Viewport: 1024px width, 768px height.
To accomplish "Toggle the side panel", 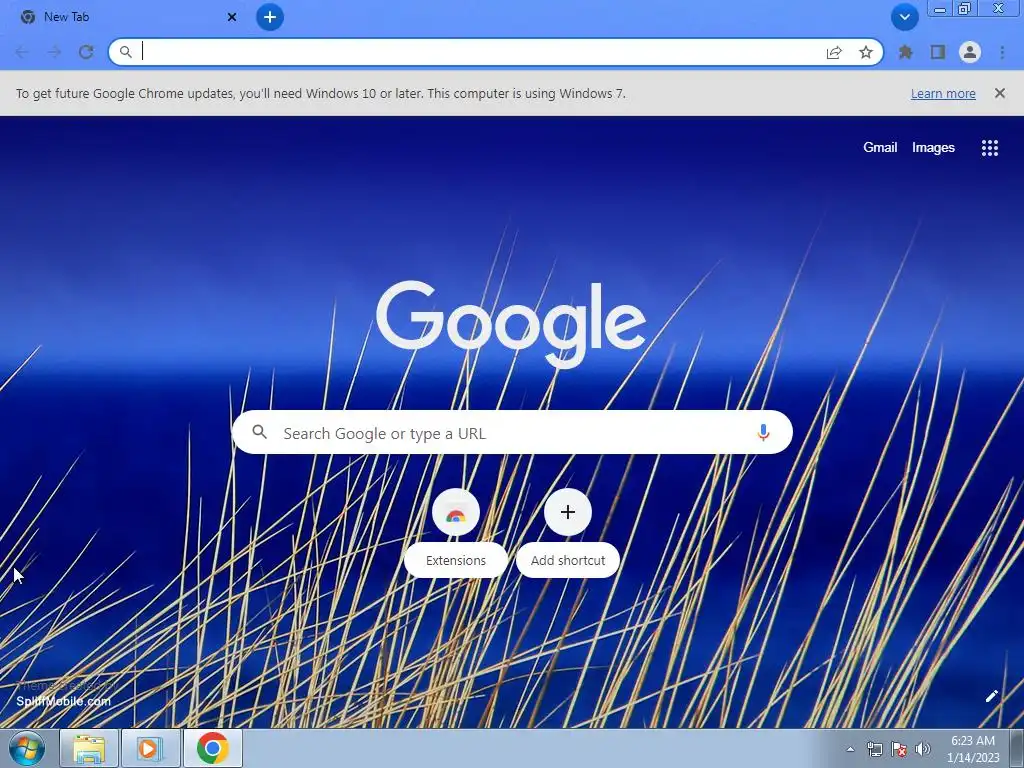I will click(x=938, y=52).
